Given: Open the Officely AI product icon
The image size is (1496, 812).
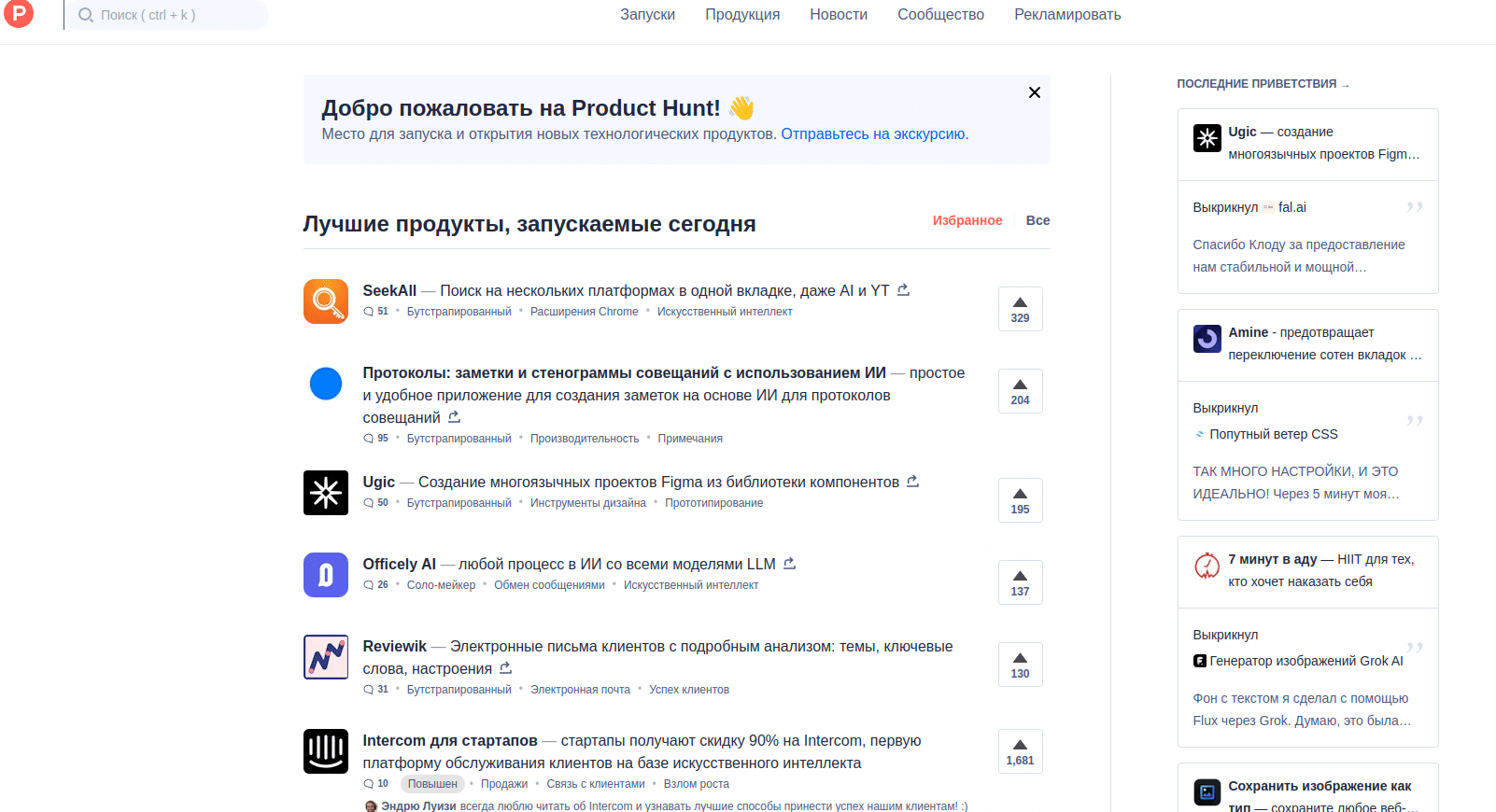Looking at the screenshot, I should [326, 575].
